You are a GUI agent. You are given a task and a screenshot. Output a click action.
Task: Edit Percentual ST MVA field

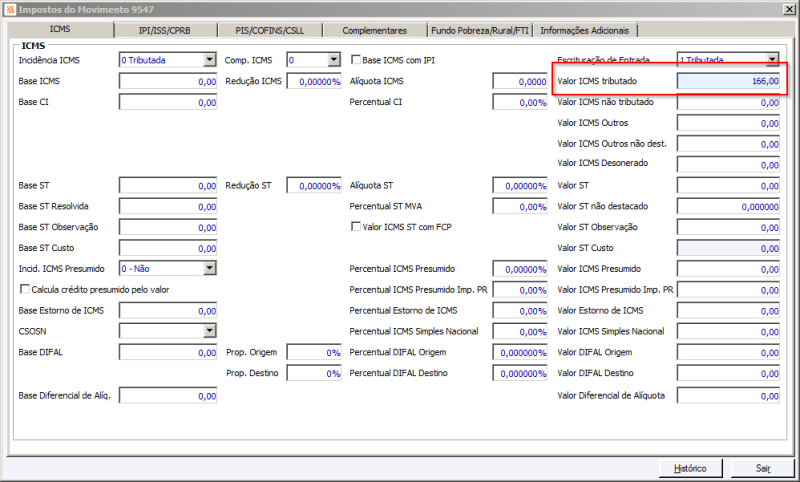tap(520, 207)
